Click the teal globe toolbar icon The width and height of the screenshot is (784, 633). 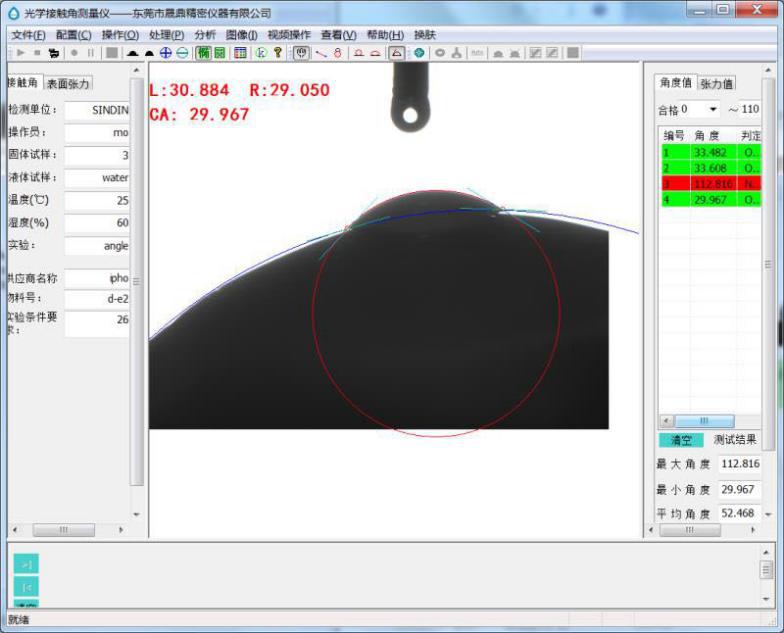click(x=419, y=52)
